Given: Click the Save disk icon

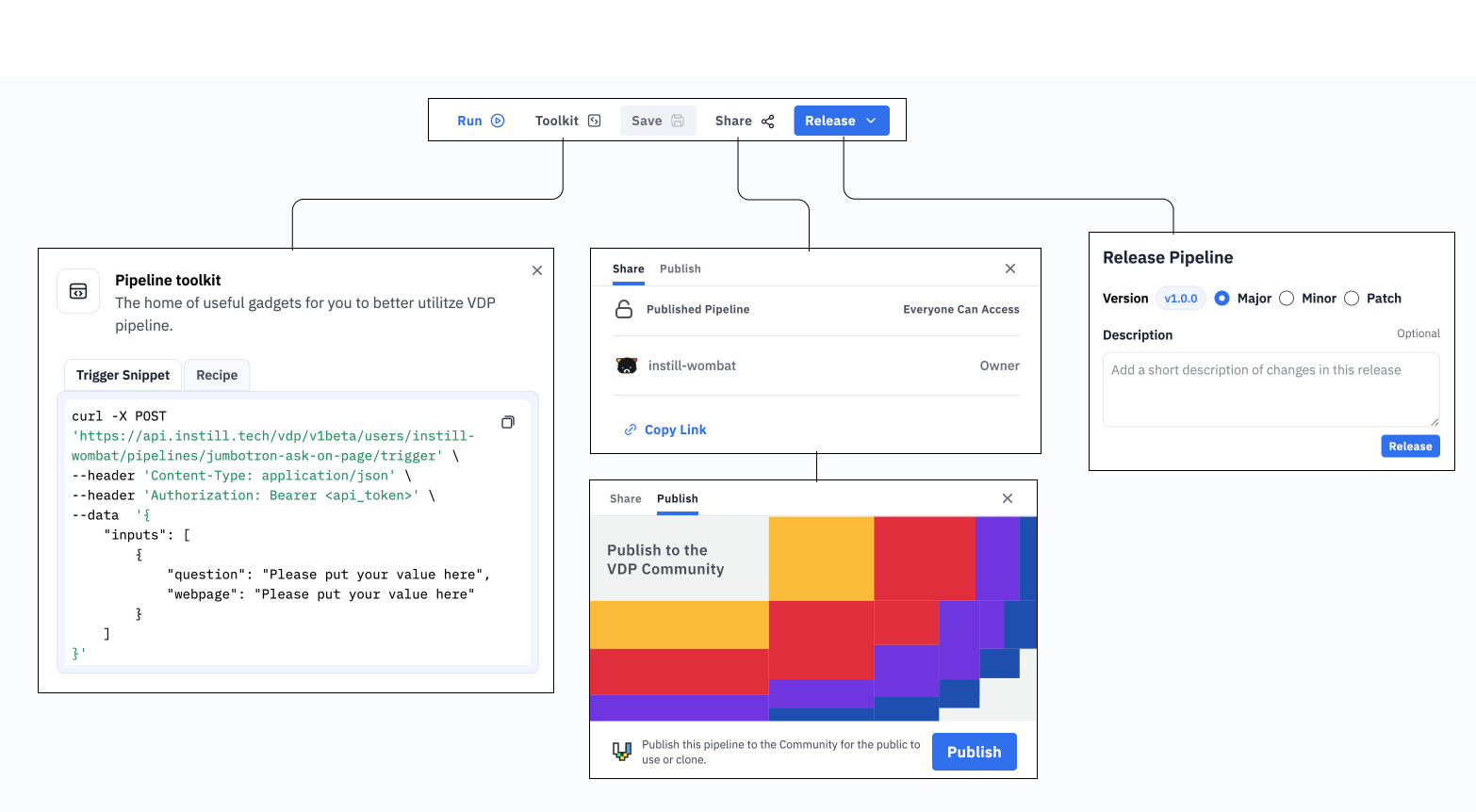Looking at the screenshot, I should pyautogui.click(x=677, y=121).
